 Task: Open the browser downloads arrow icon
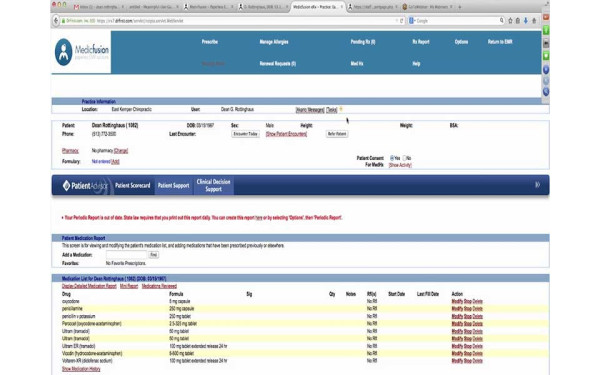(526, 21)
